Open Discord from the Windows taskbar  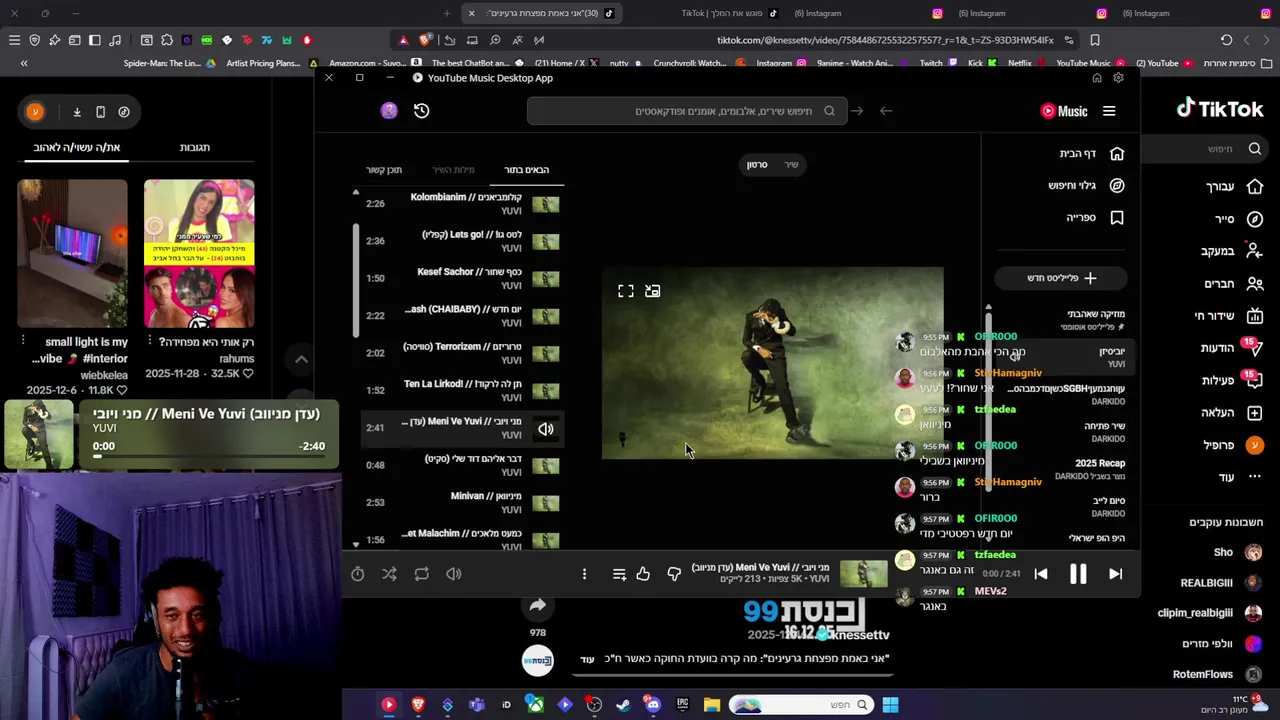tap(653, 705)
